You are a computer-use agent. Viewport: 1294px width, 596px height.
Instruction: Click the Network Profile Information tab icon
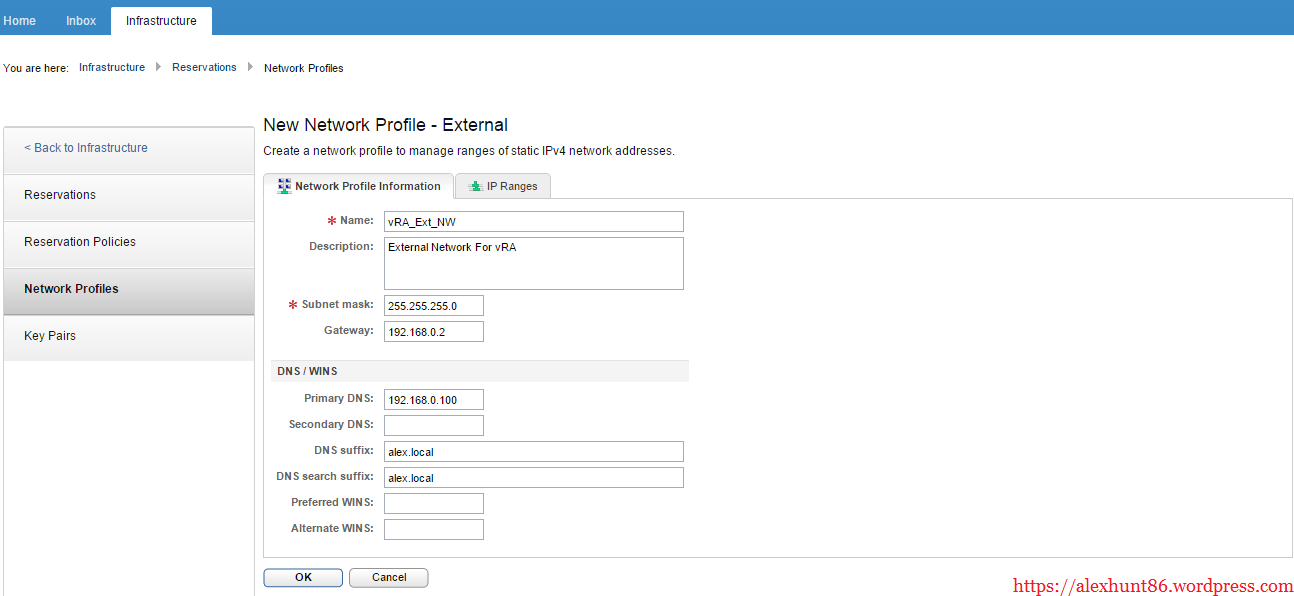click(x=284, y=186)
